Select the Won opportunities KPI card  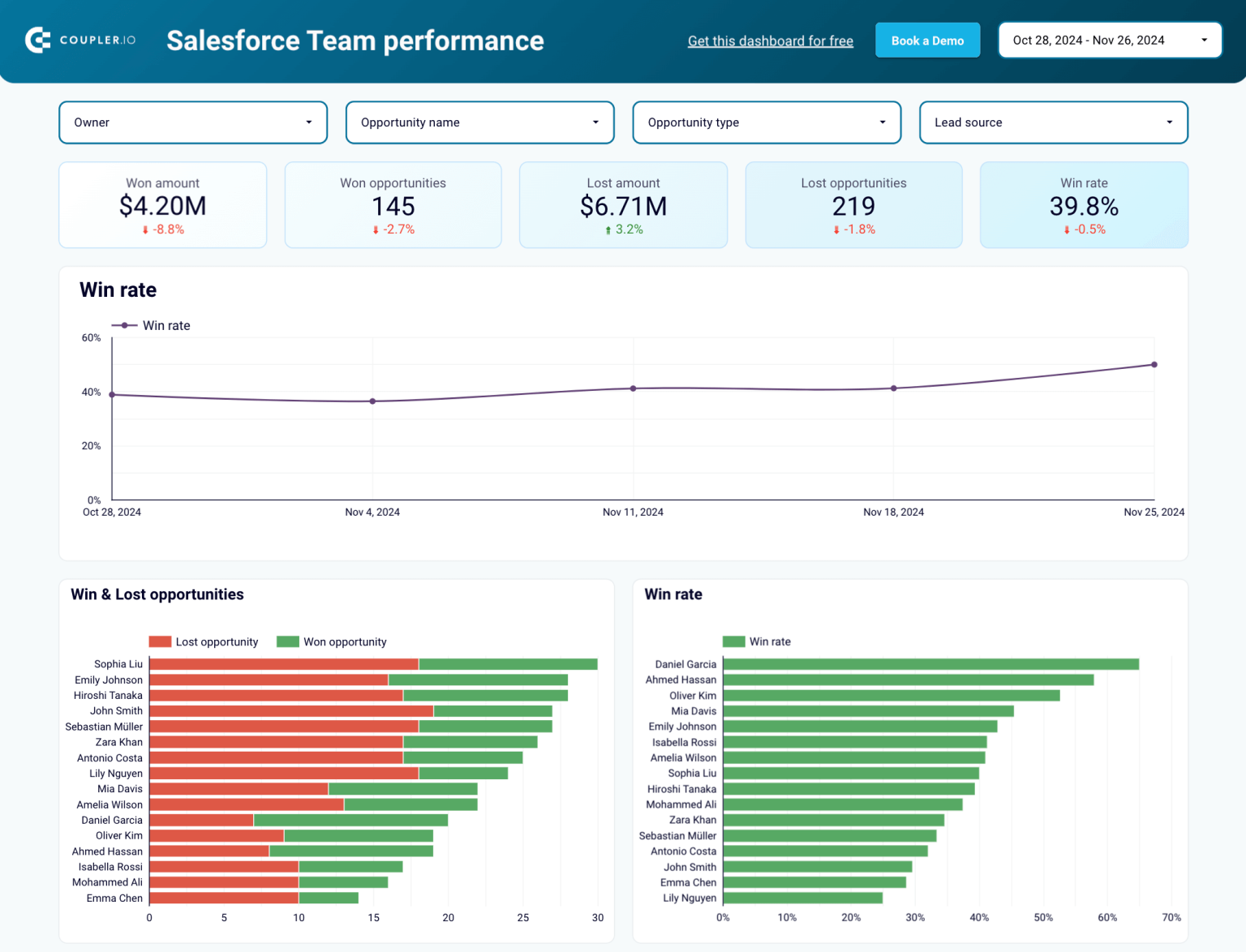click(393, 205)
